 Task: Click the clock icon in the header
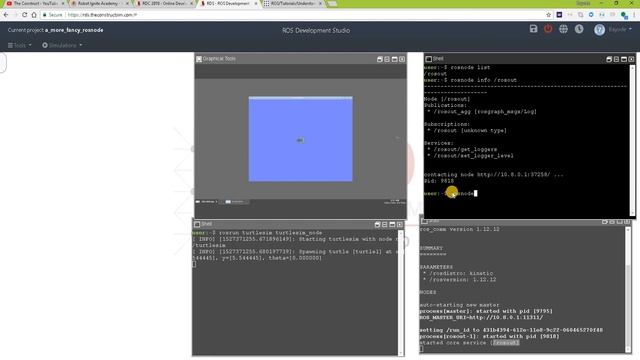[x=579, y=29]
